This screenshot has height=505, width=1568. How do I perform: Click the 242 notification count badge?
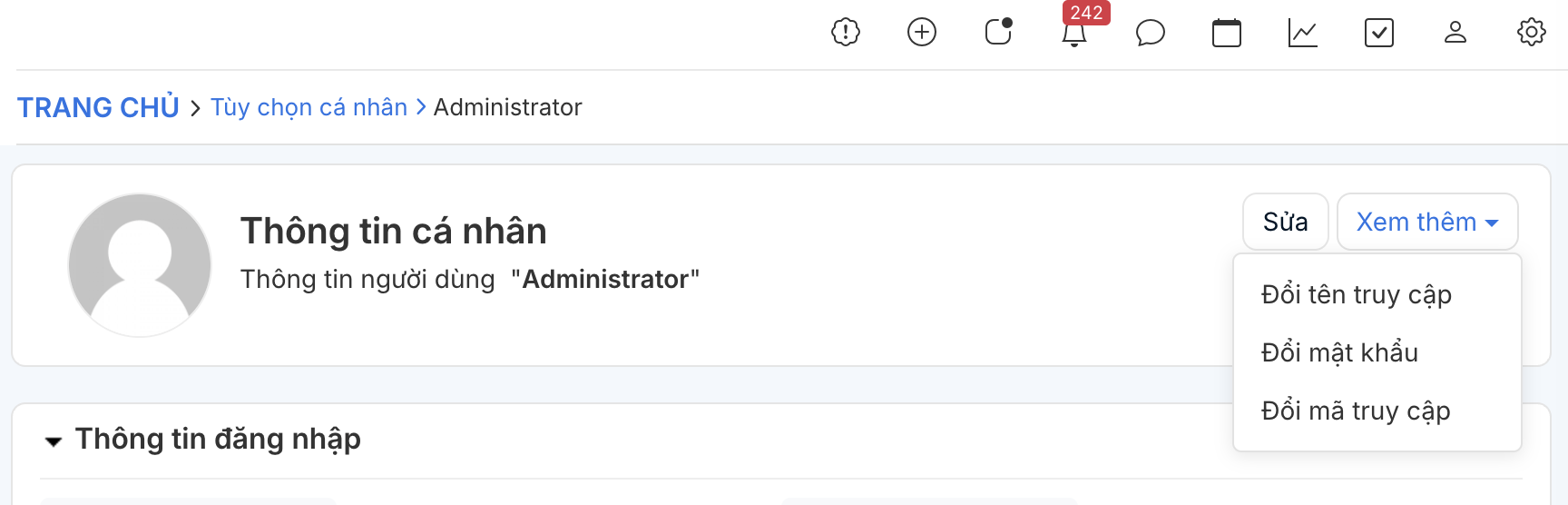pyautogui.click(x=1086, y=13)
